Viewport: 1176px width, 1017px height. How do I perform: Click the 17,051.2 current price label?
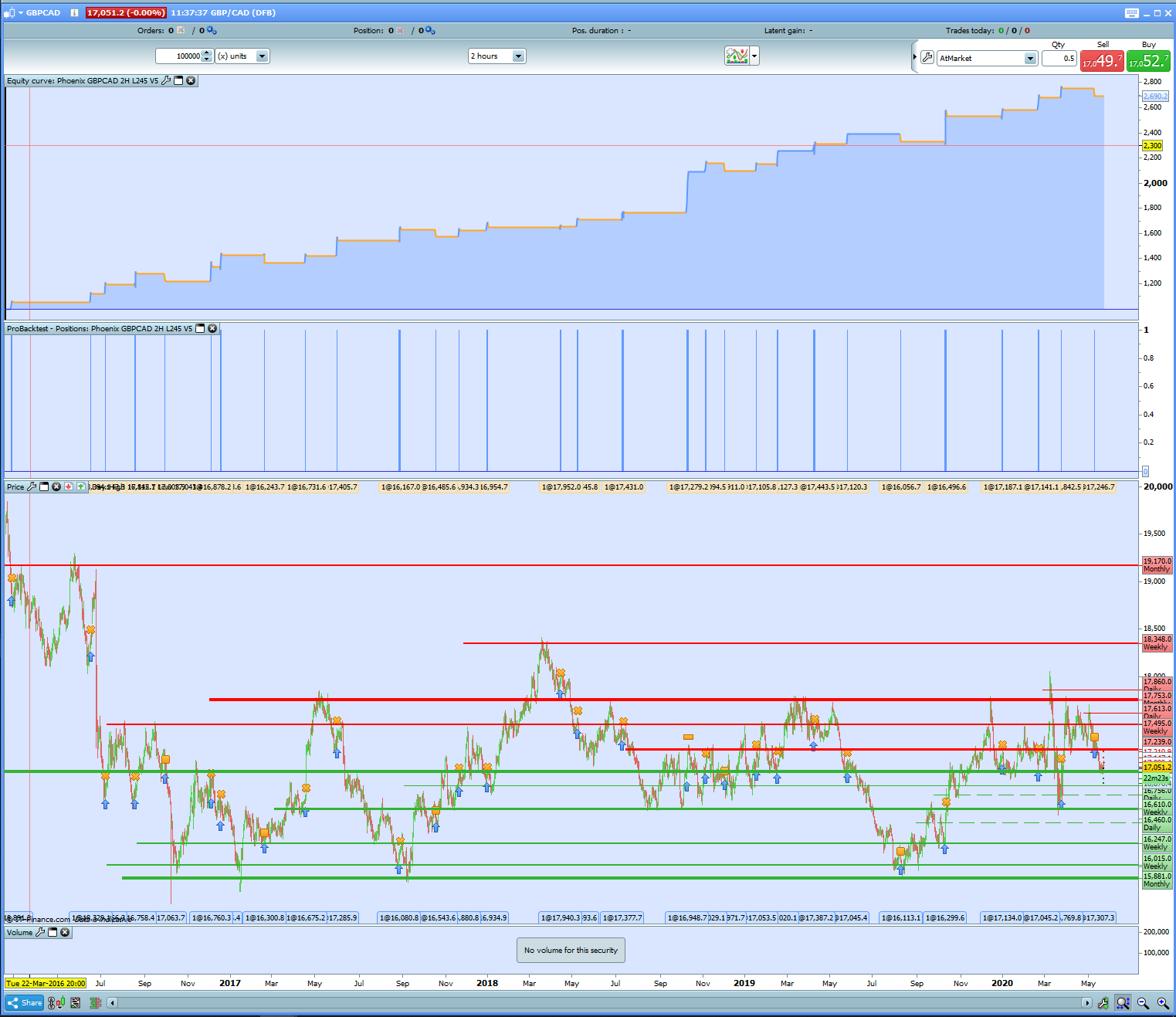point(1157,768)
